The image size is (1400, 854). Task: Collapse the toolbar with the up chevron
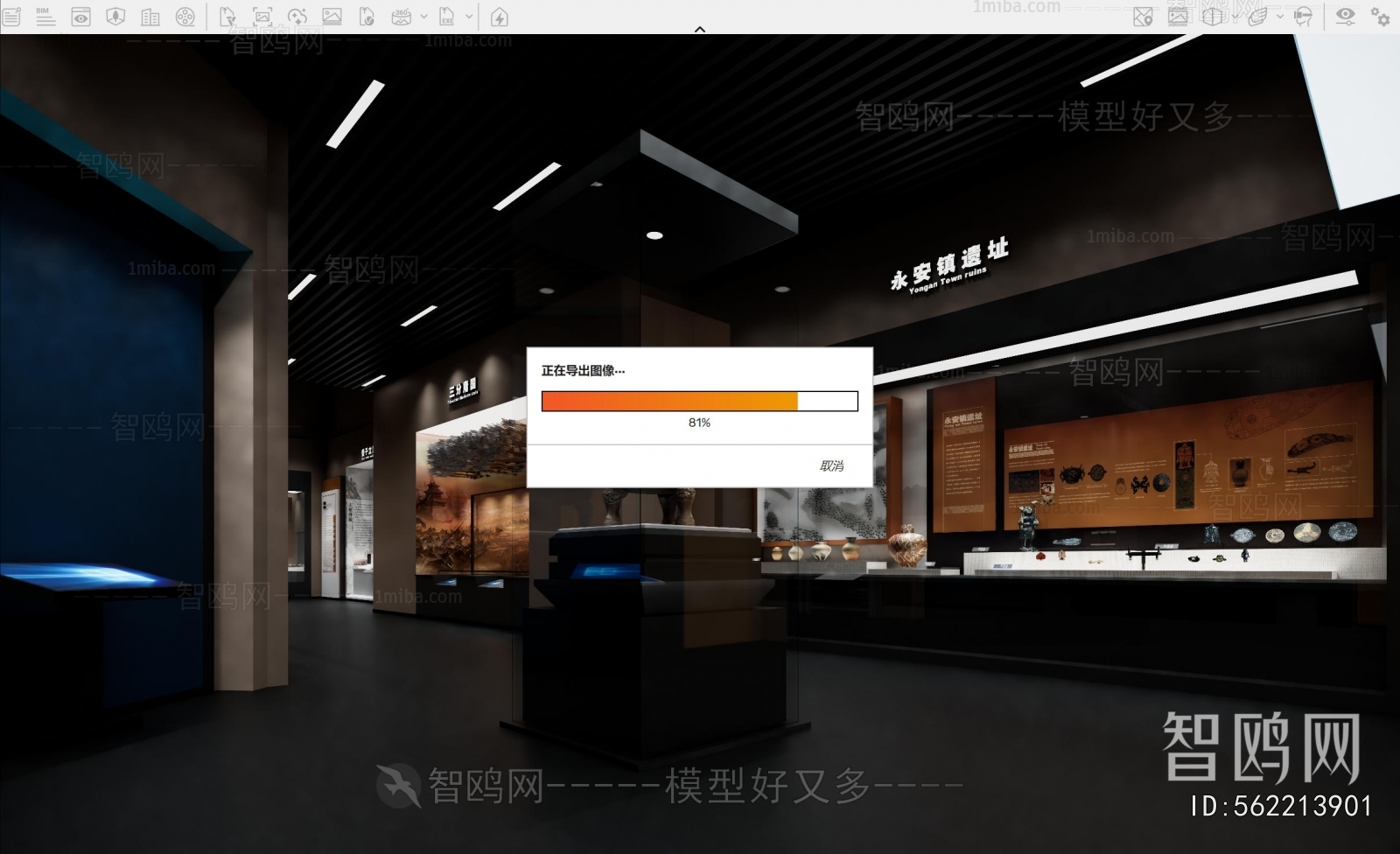699,30
